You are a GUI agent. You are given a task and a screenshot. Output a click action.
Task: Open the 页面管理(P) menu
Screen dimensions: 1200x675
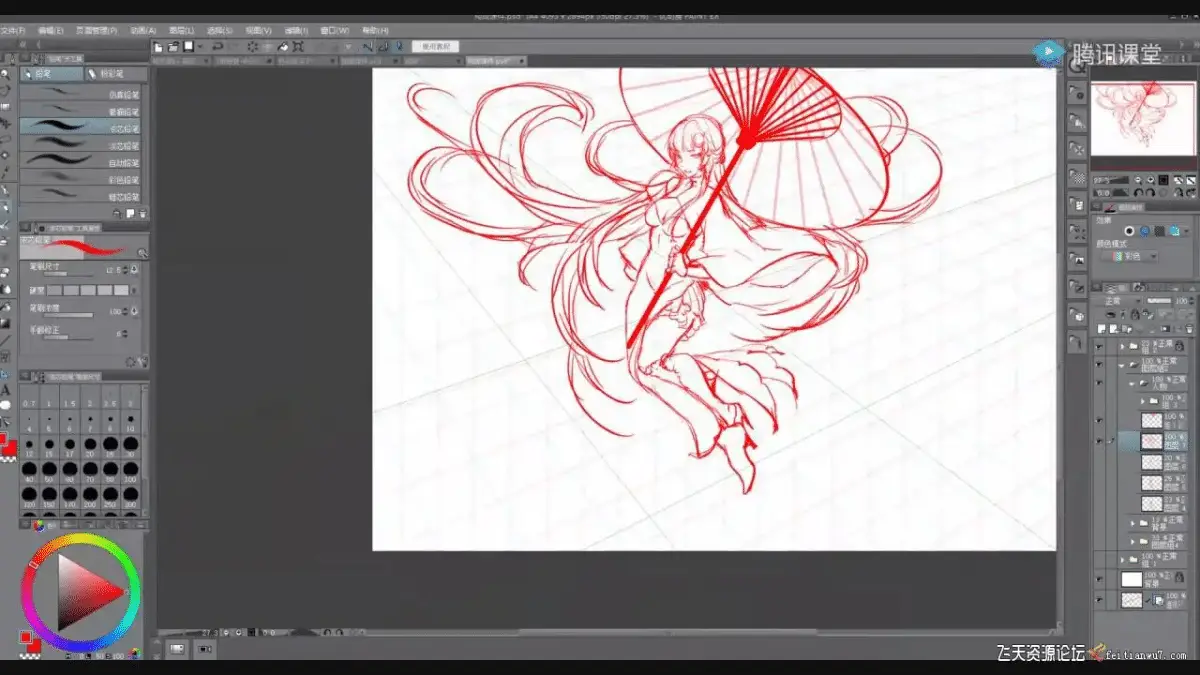pyautogui.click(x=96, y=30)
